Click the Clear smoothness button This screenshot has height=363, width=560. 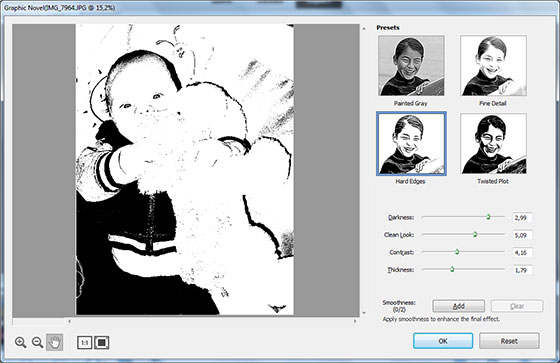(x=517, y=306)
